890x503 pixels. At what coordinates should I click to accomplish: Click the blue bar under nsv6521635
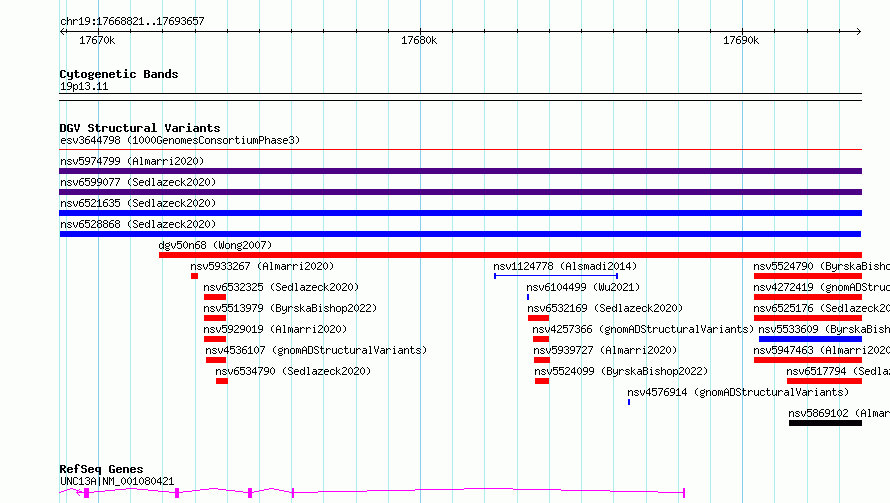[x=460, y=213]
